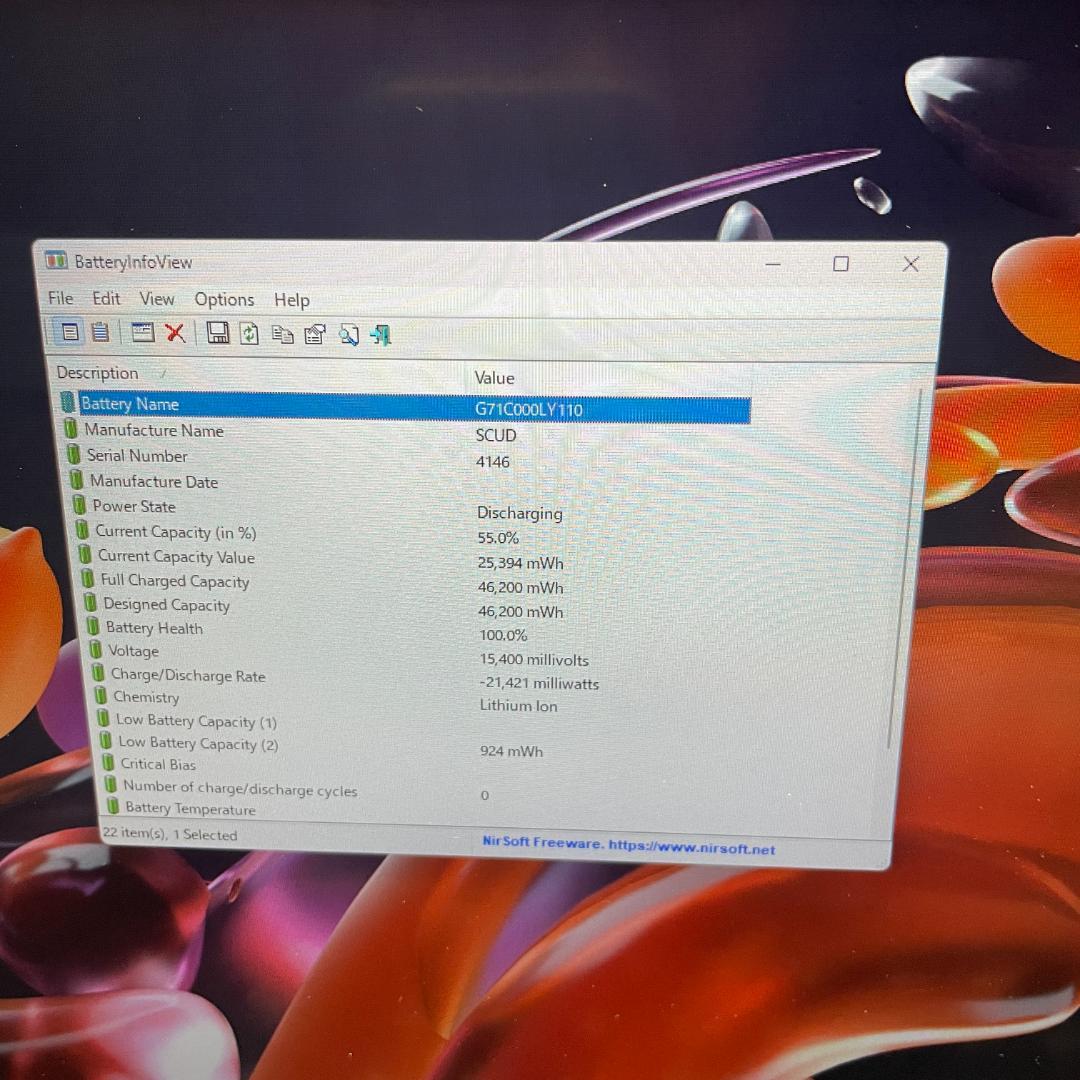Open Properties from the toolbar icon
1080x1080 pixels.
point(315,335)
